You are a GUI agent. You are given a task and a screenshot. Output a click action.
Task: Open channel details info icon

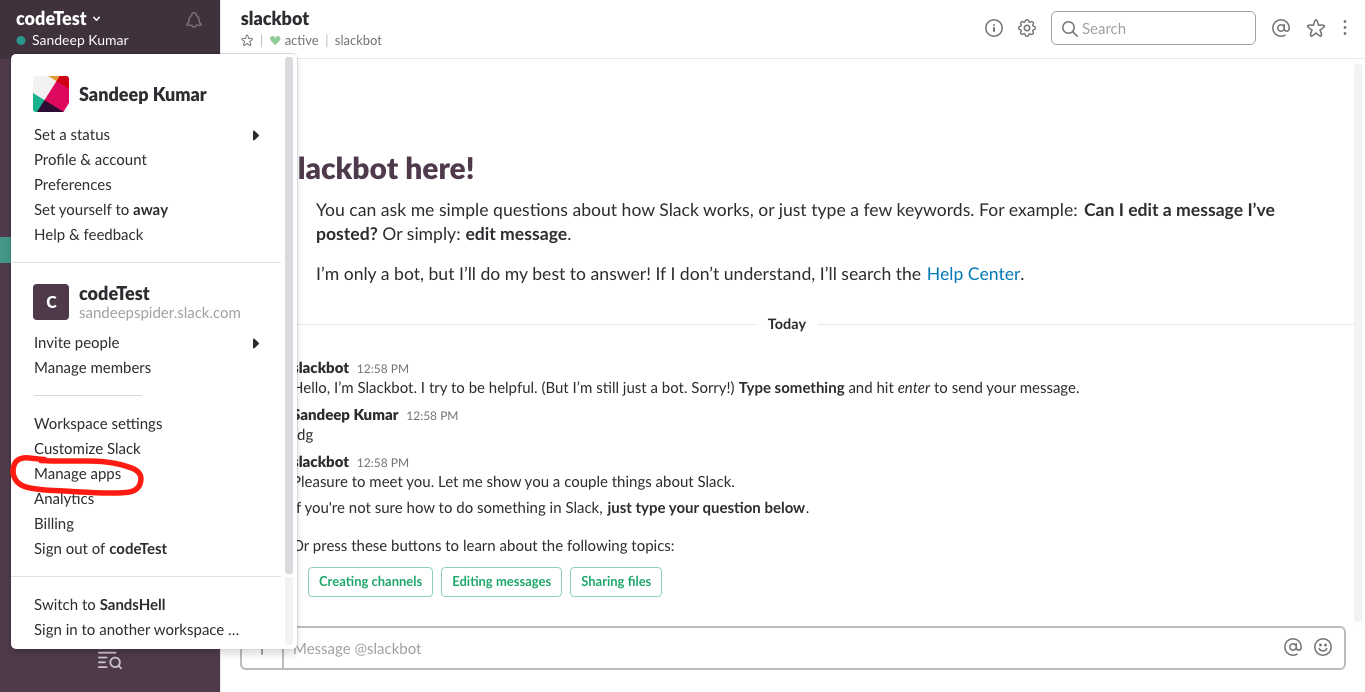(x=994, y=28)
